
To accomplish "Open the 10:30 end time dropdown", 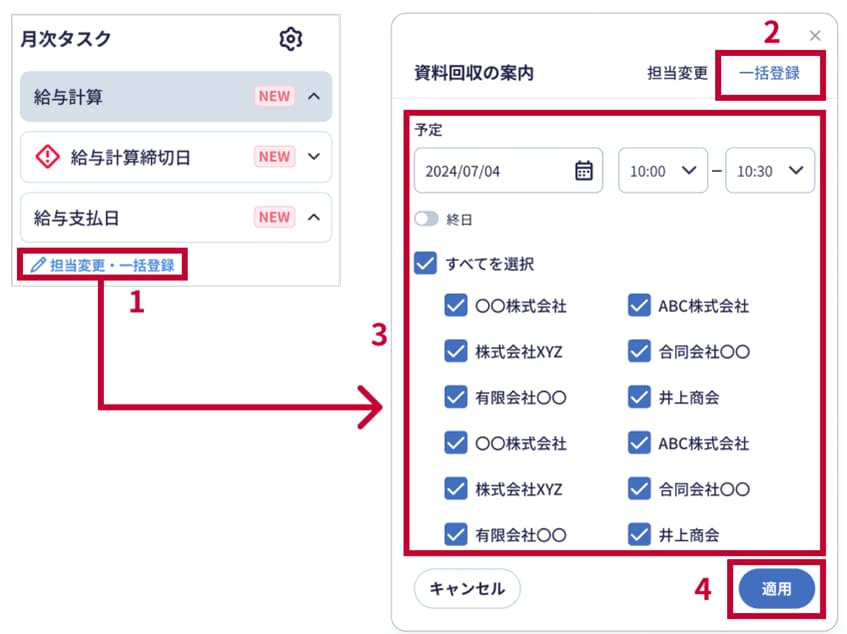I will coord(770,171).
